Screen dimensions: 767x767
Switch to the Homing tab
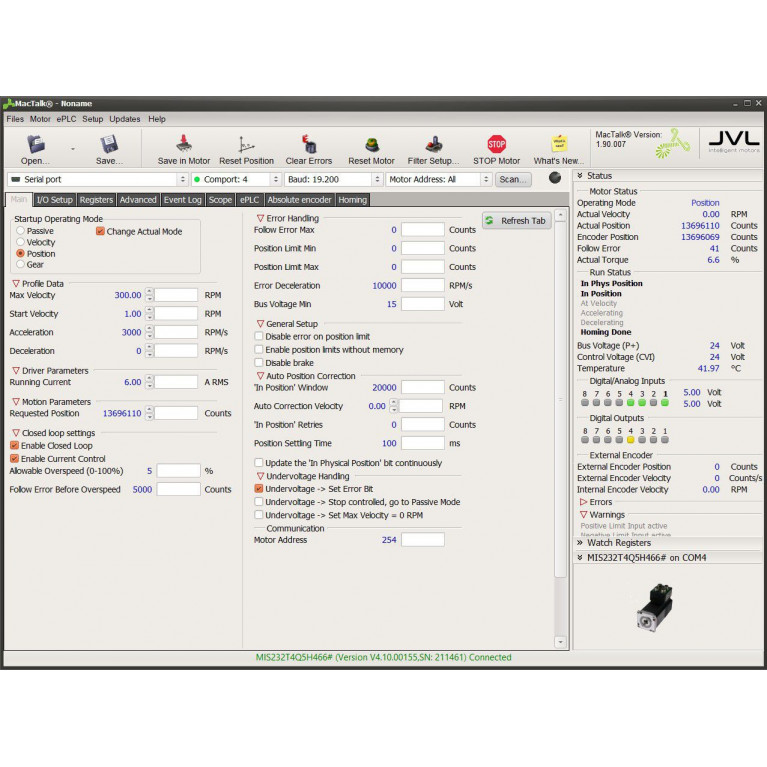[353, 200]
